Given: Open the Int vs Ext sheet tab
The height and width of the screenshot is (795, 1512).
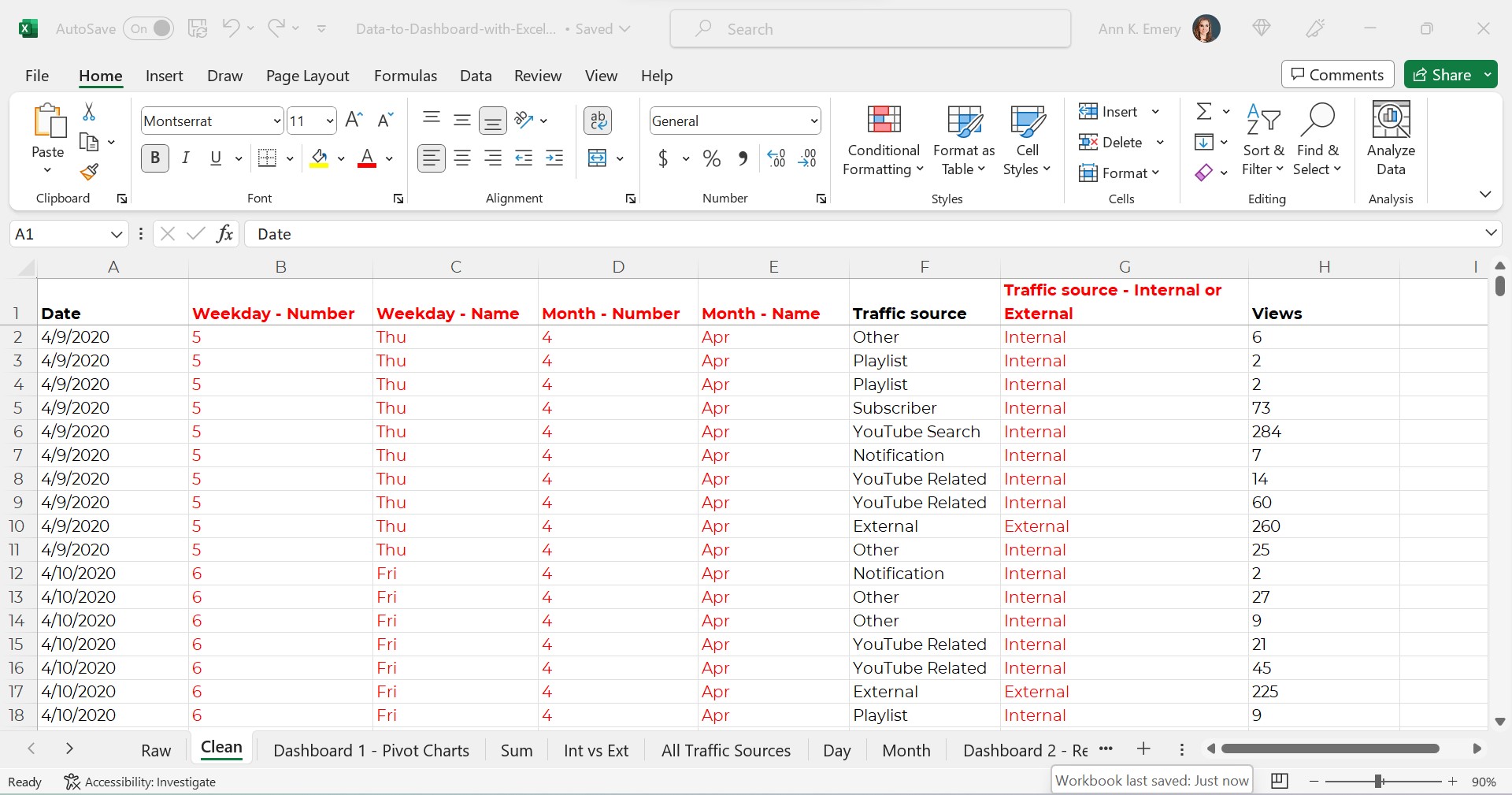Looking at the screenshot, I should pyautogui.click(x=596, y=750).
